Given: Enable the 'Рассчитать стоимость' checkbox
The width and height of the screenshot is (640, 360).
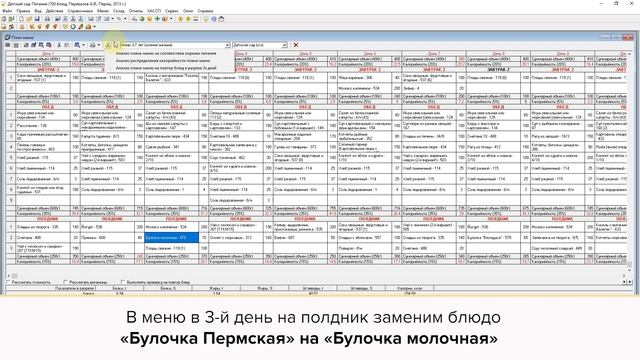Looking at the screenshot, I should pyautogui.click(x=8, y=282).
